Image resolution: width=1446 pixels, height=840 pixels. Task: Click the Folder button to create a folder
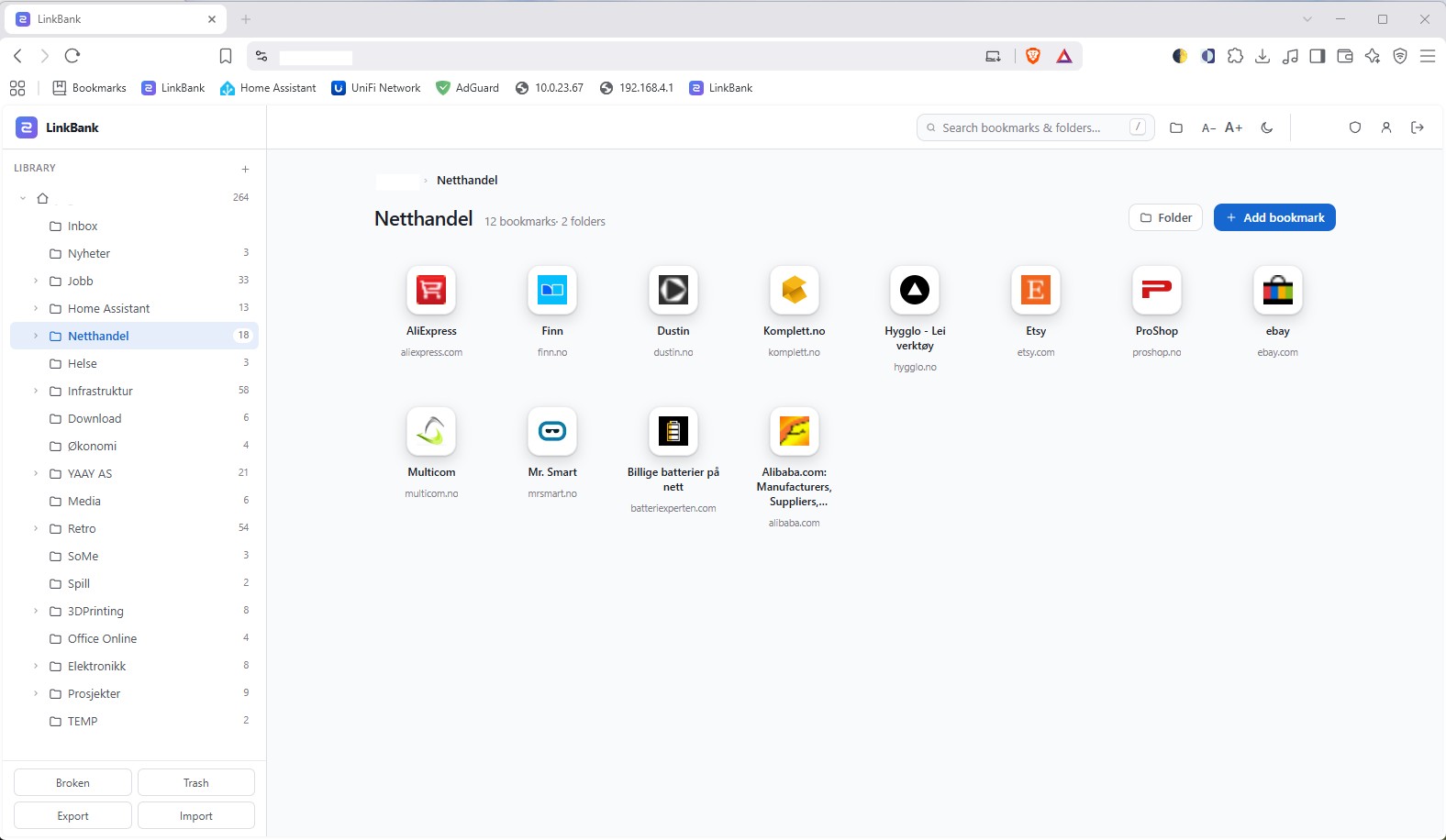click(x=1165, y=217)
